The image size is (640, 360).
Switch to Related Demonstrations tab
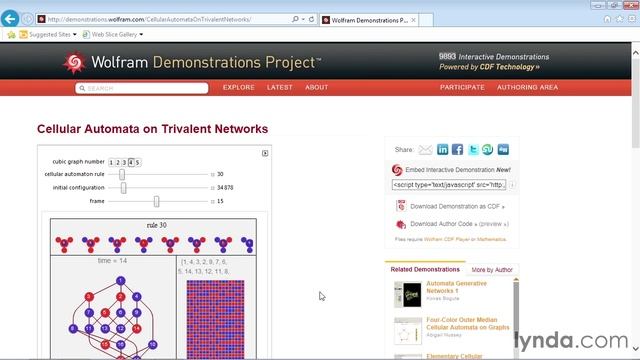click(425, 269)
